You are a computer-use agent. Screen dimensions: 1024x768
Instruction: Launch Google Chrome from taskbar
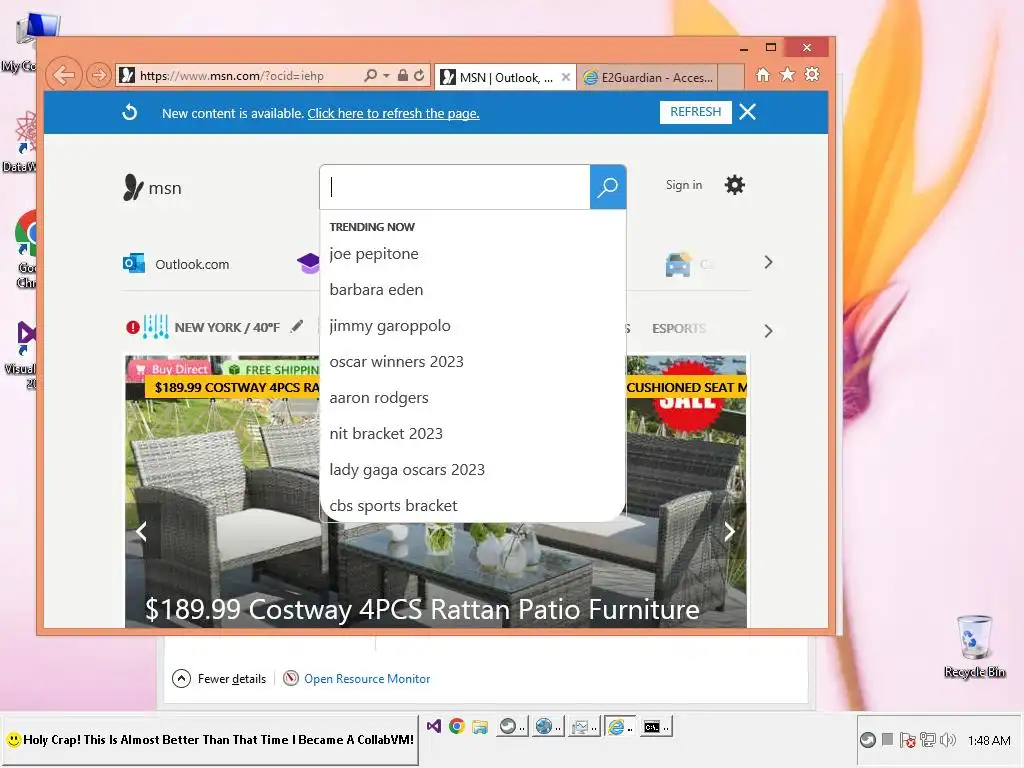pyautogui.click(x=456, y=726)
